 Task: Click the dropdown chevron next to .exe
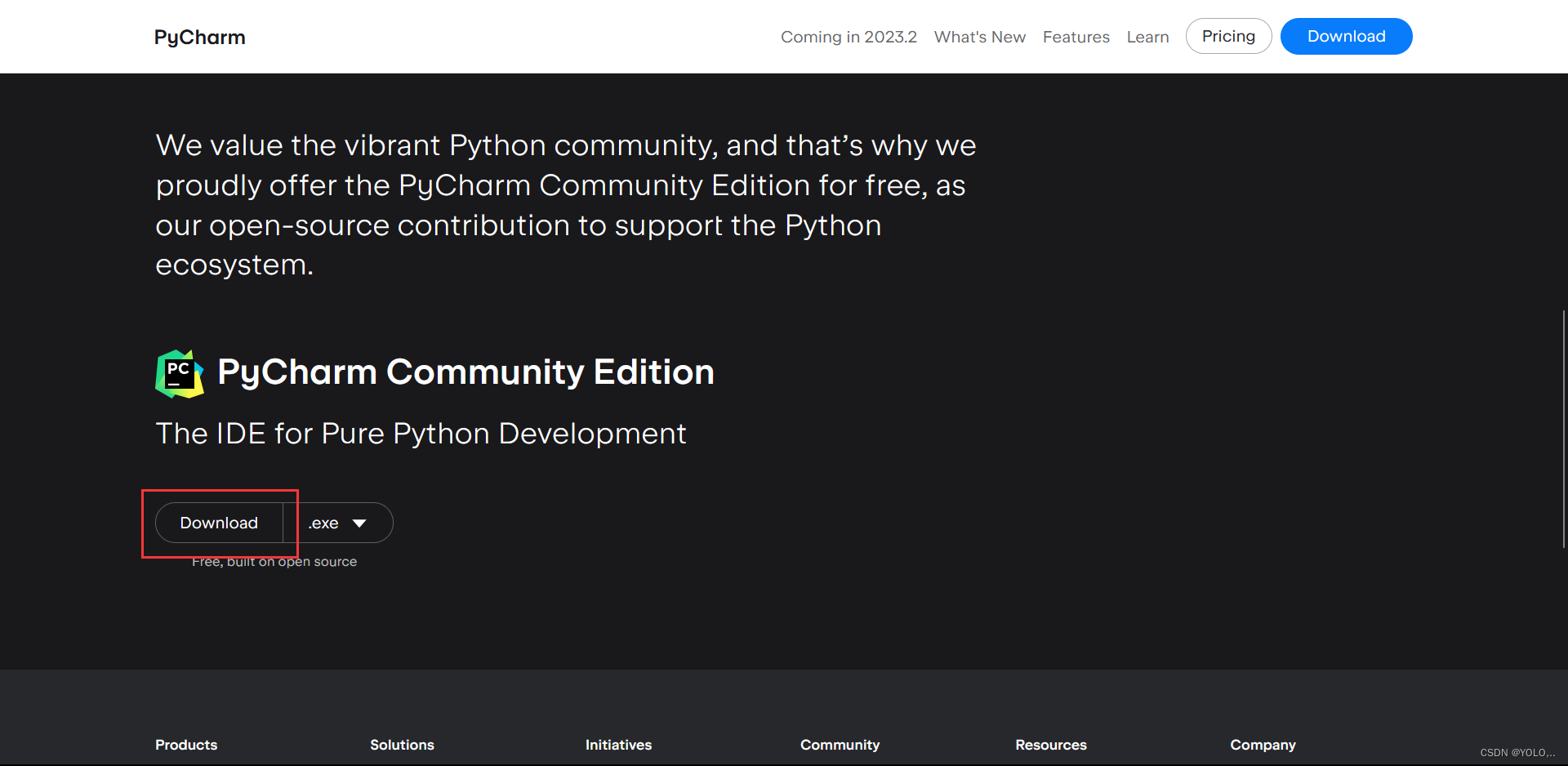pyautogui.click(x=359, y=523)
